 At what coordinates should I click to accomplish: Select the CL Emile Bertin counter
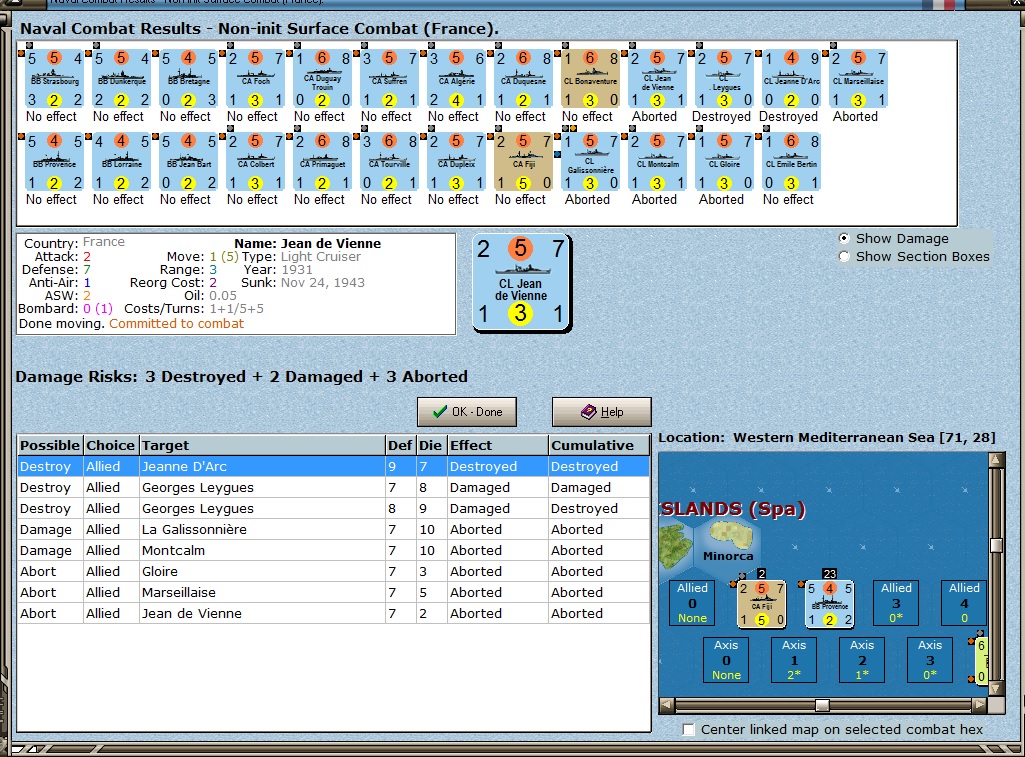point(791,162)
